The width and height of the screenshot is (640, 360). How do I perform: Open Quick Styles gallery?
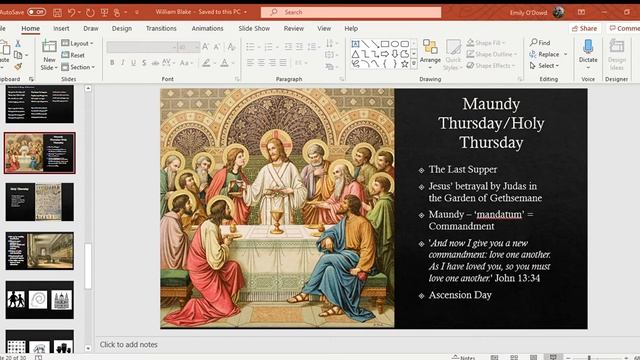pyautogui.click(x=453, y=55)
